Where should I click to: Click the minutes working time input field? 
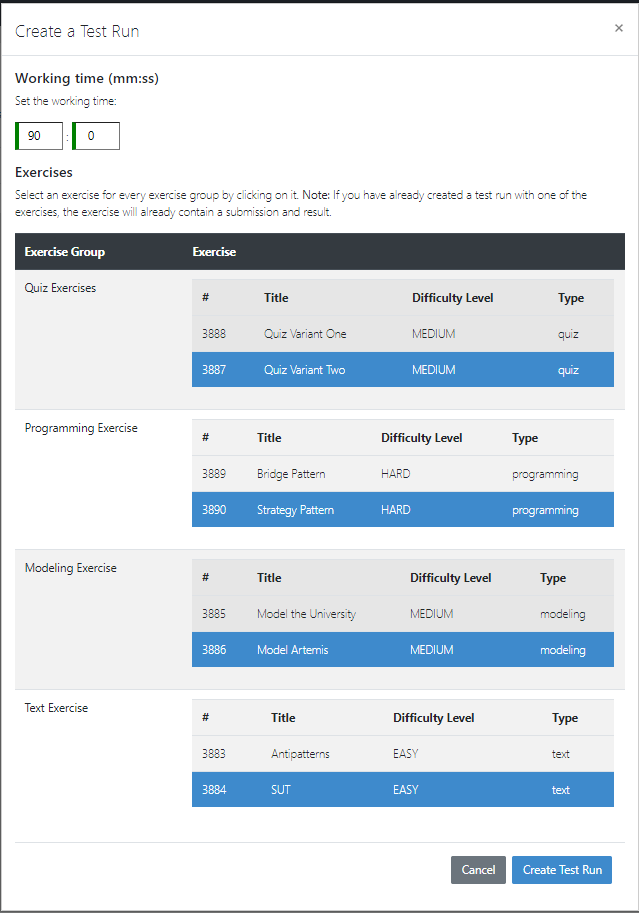[39, 135]
